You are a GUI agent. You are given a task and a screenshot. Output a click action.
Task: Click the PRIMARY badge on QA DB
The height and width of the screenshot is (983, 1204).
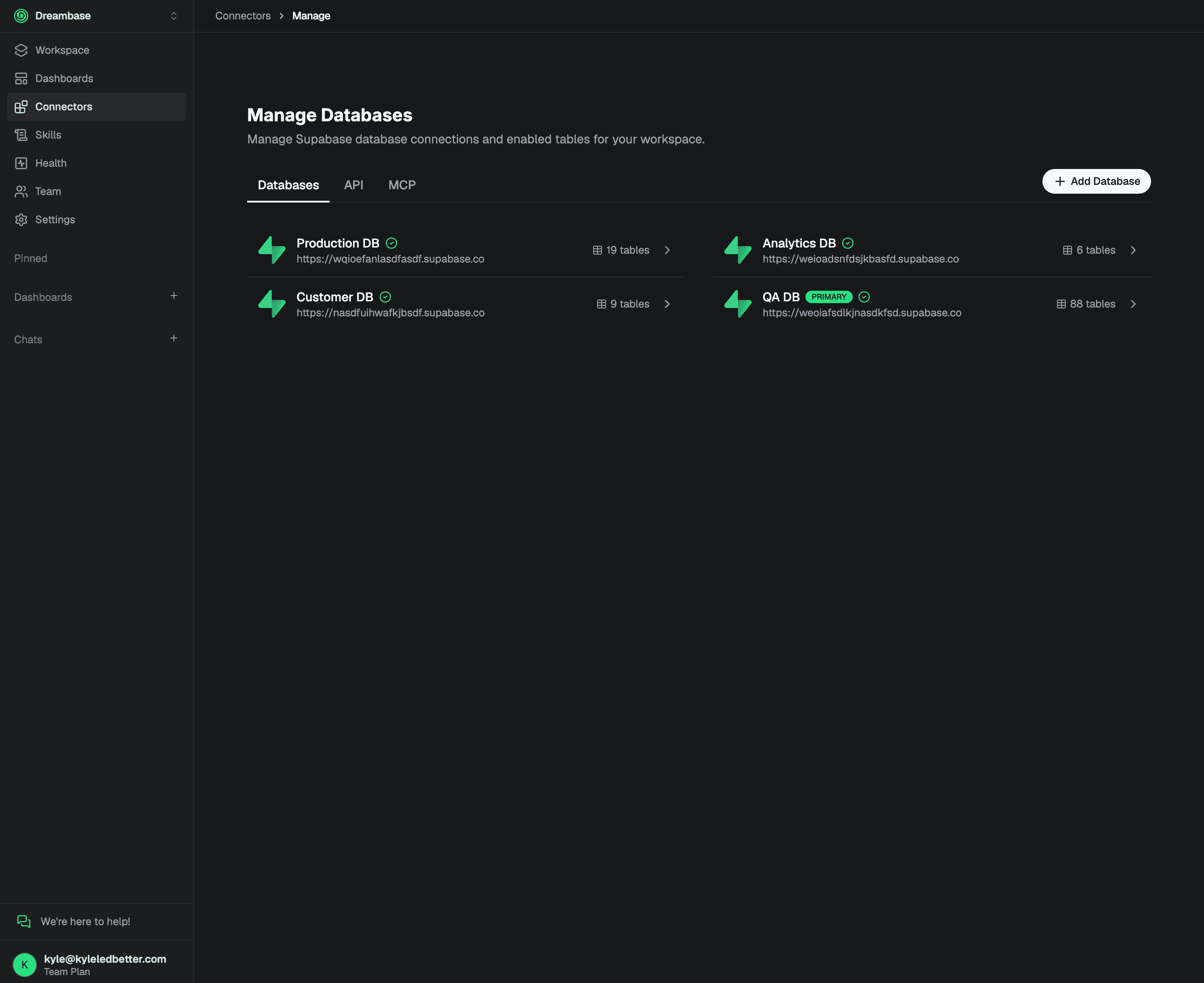tap(828, 297)
